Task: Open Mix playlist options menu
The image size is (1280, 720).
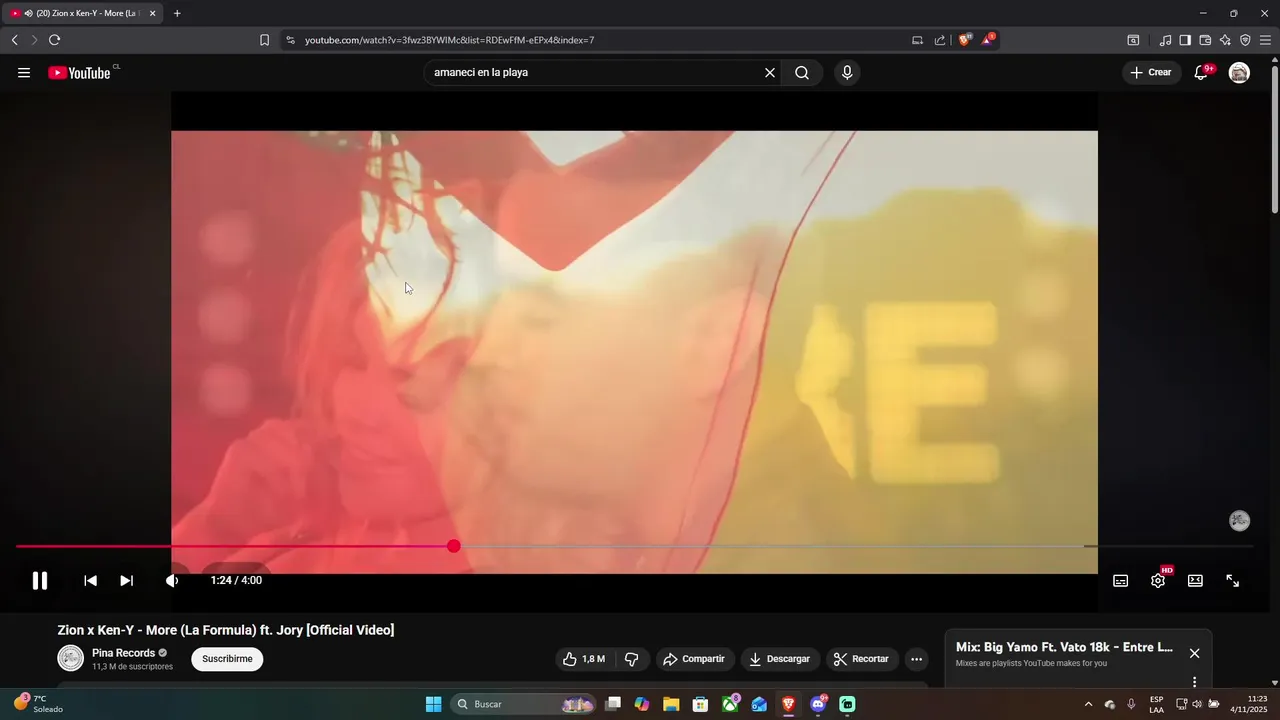Action: pyautogui.click(x=1194, y=682)
